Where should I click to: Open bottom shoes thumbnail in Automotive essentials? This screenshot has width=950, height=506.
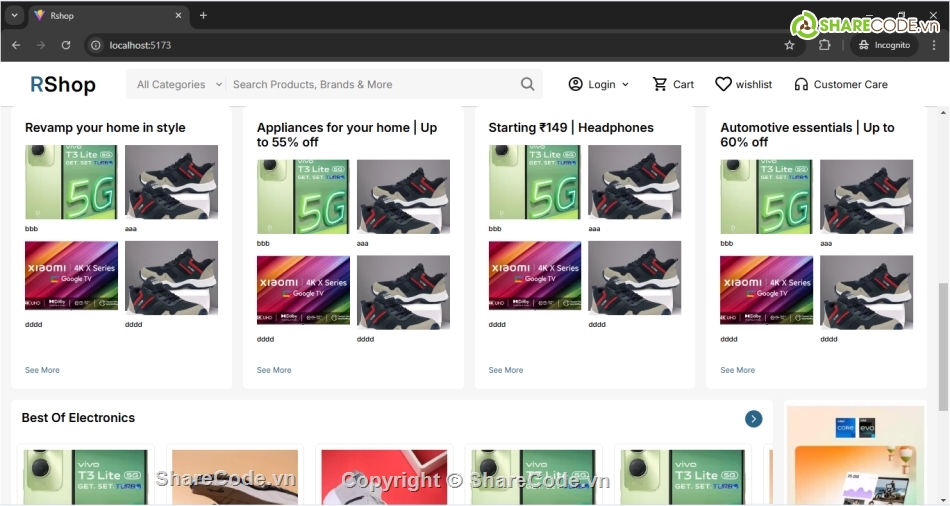pyautogui.click(x=866, y=292)
